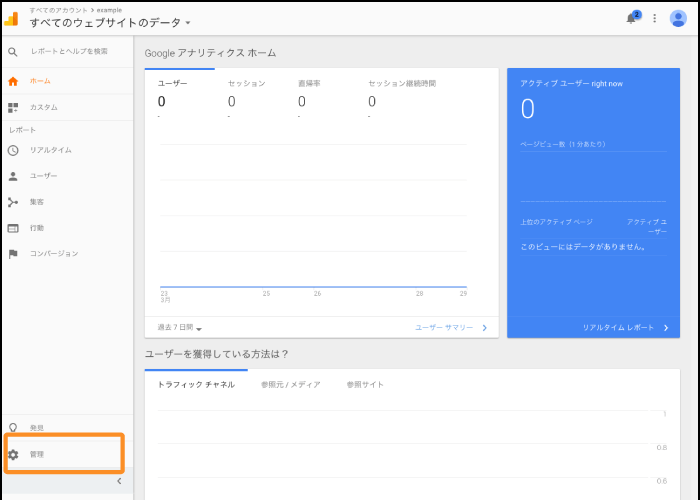The image size is (700, 500).
Task: Switch to the 参照サイト tab
Action: coord(365,385)
